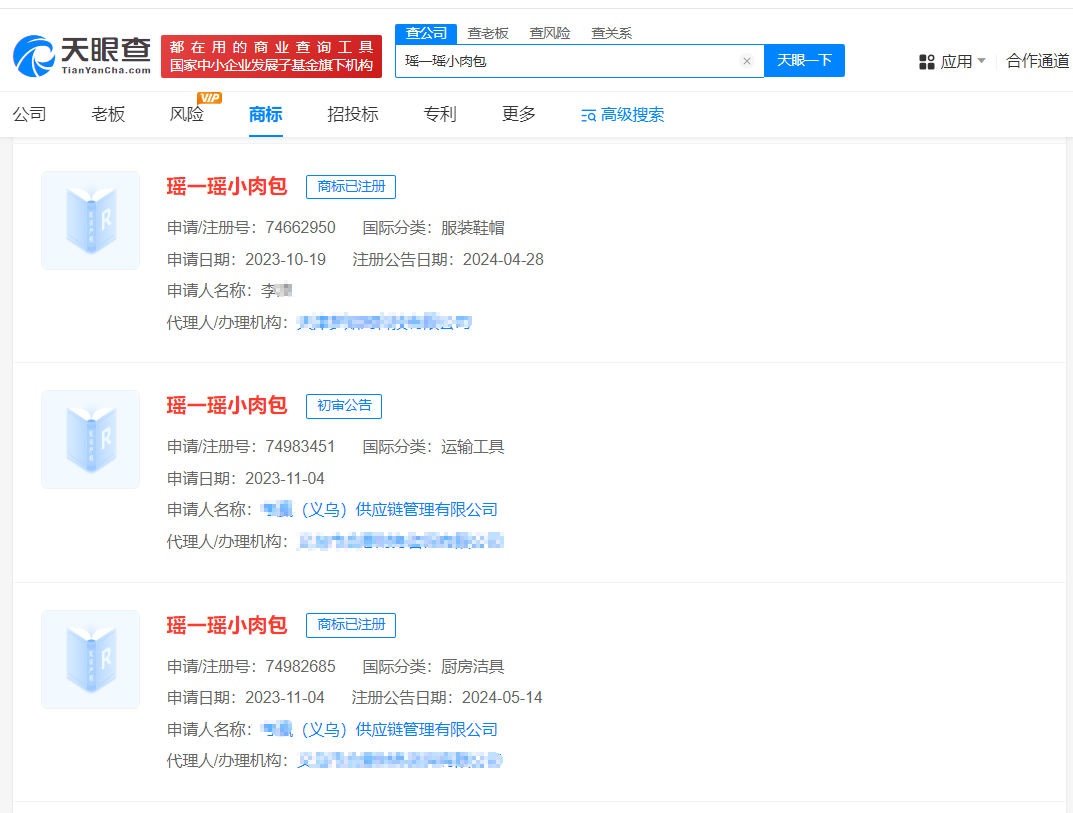Image resolution: width=1073 pixels, height=813 pixels.
Task: Select the 查风险 tab
Action: coord(549,33)
